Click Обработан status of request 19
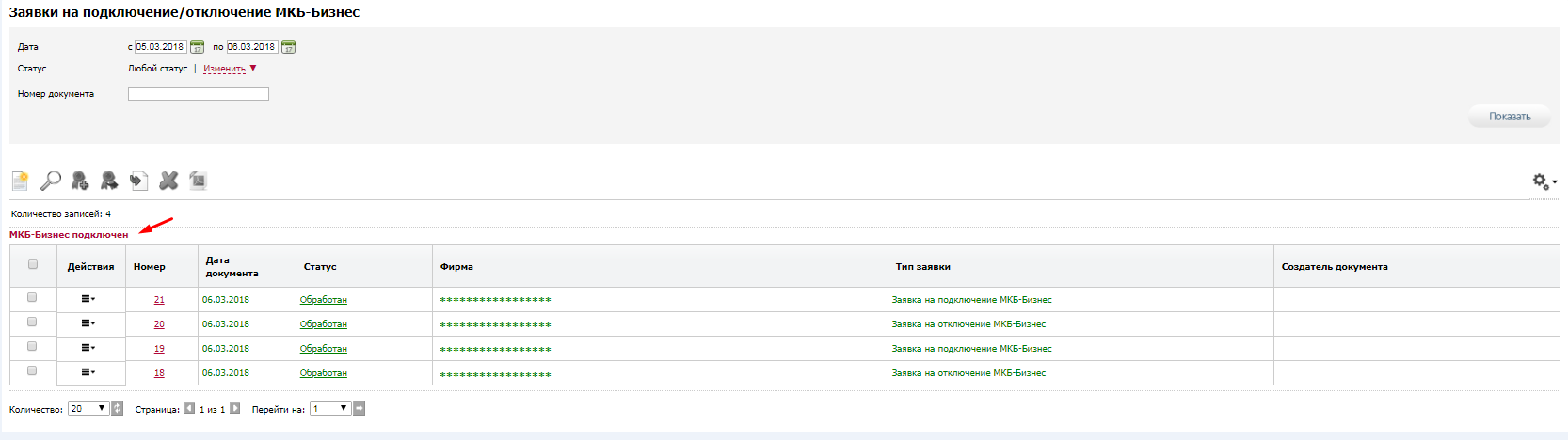Viewport: 1568px width, 440px height. pos(324,349)
